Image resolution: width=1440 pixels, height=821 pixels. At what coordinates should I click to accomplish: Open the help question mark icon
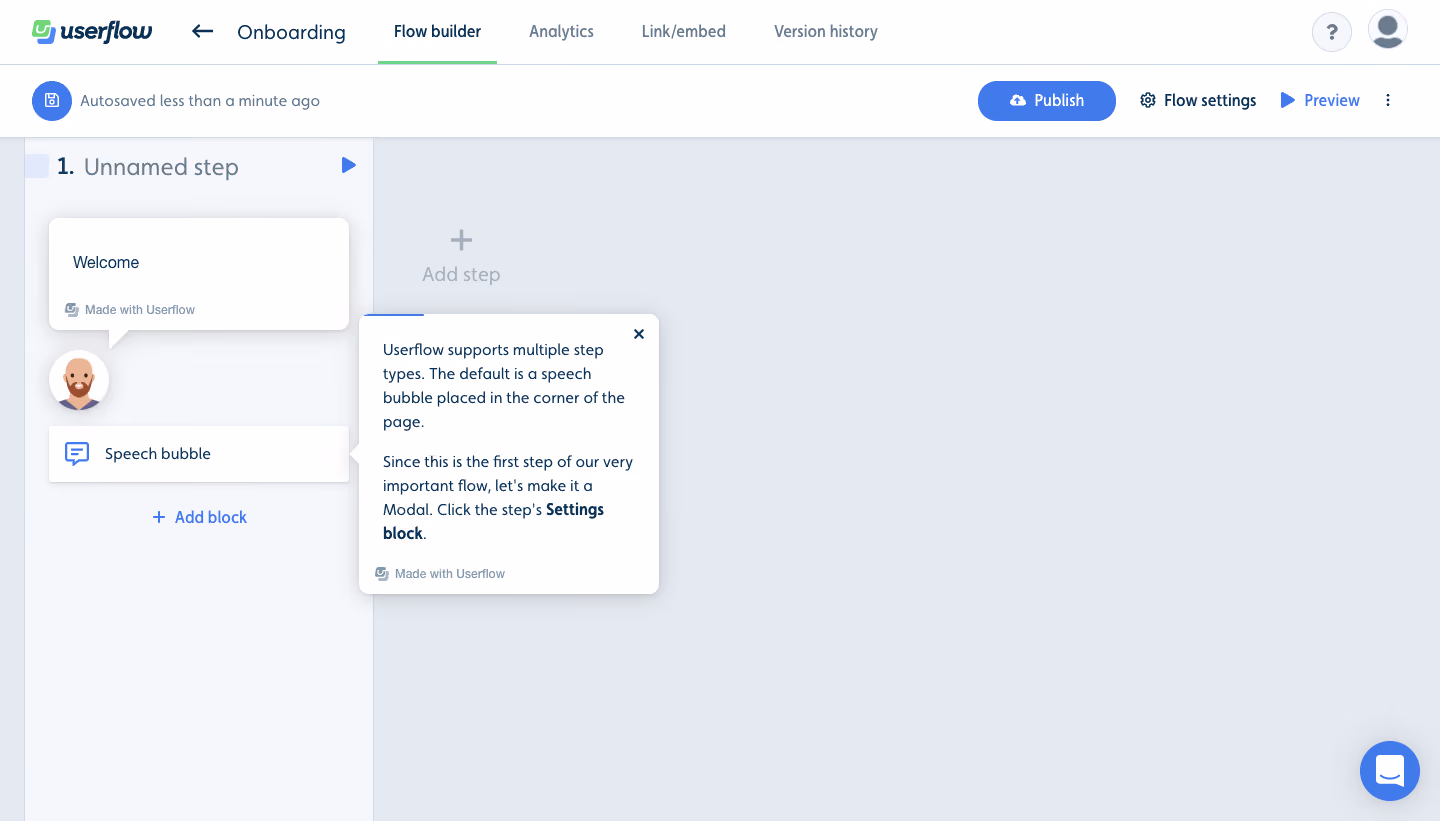click(1332, 32)
